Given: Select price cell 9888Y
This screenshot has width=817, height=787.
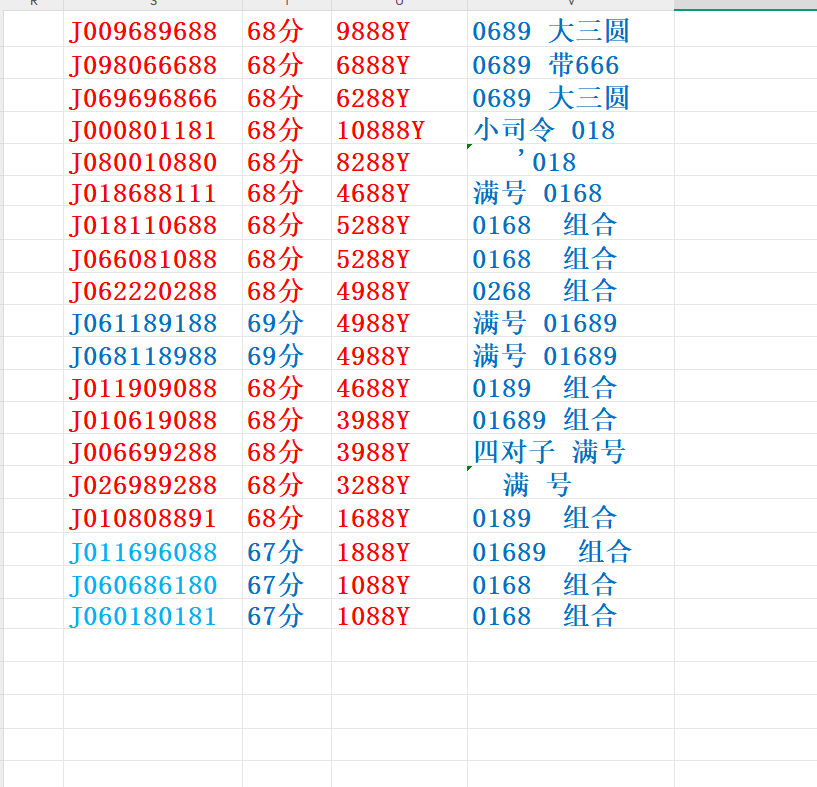Looking at the screenshot, I should 400,29.
